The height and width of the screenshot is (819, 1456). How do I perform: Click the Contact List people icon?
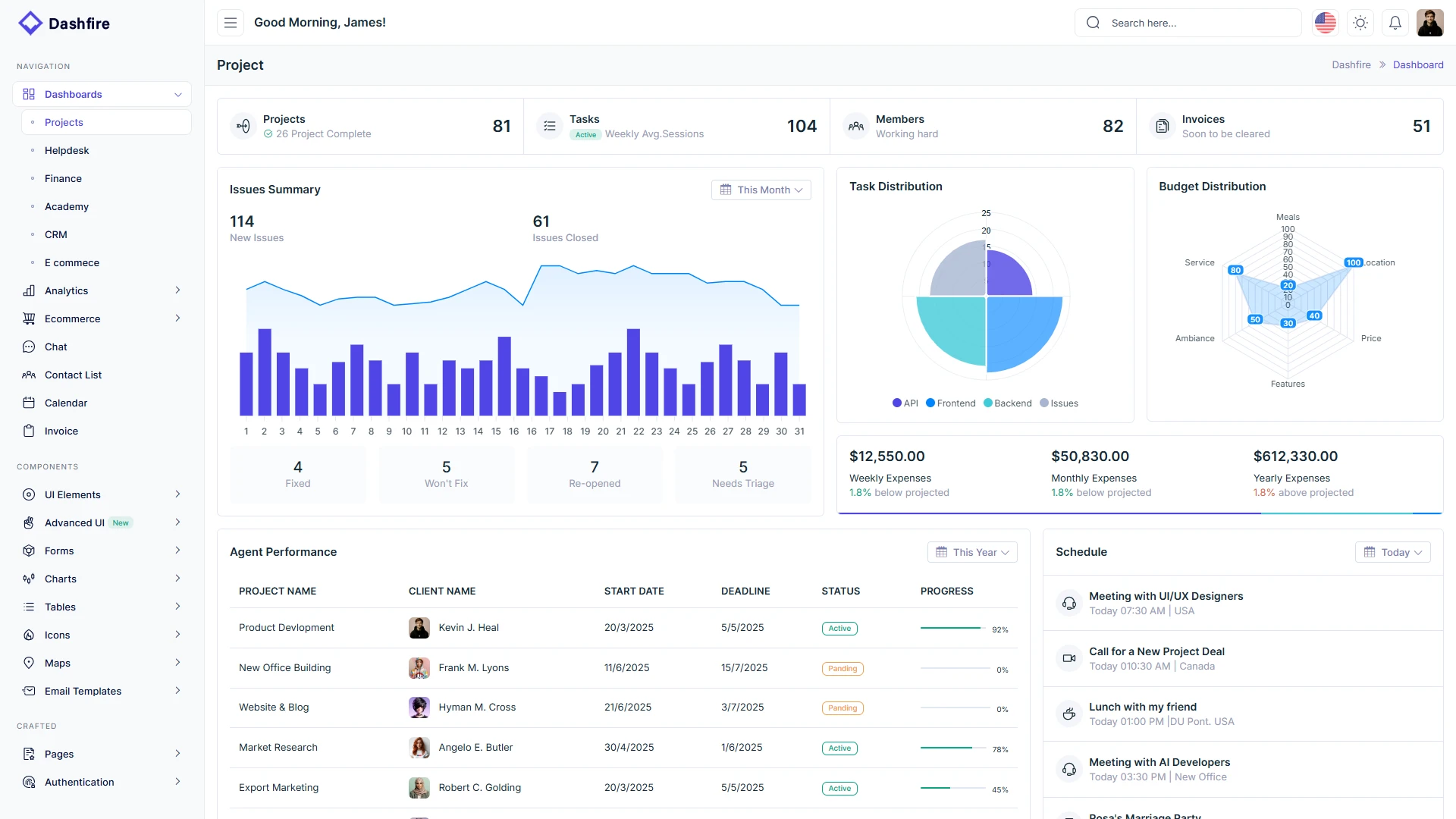click(29, 375)
